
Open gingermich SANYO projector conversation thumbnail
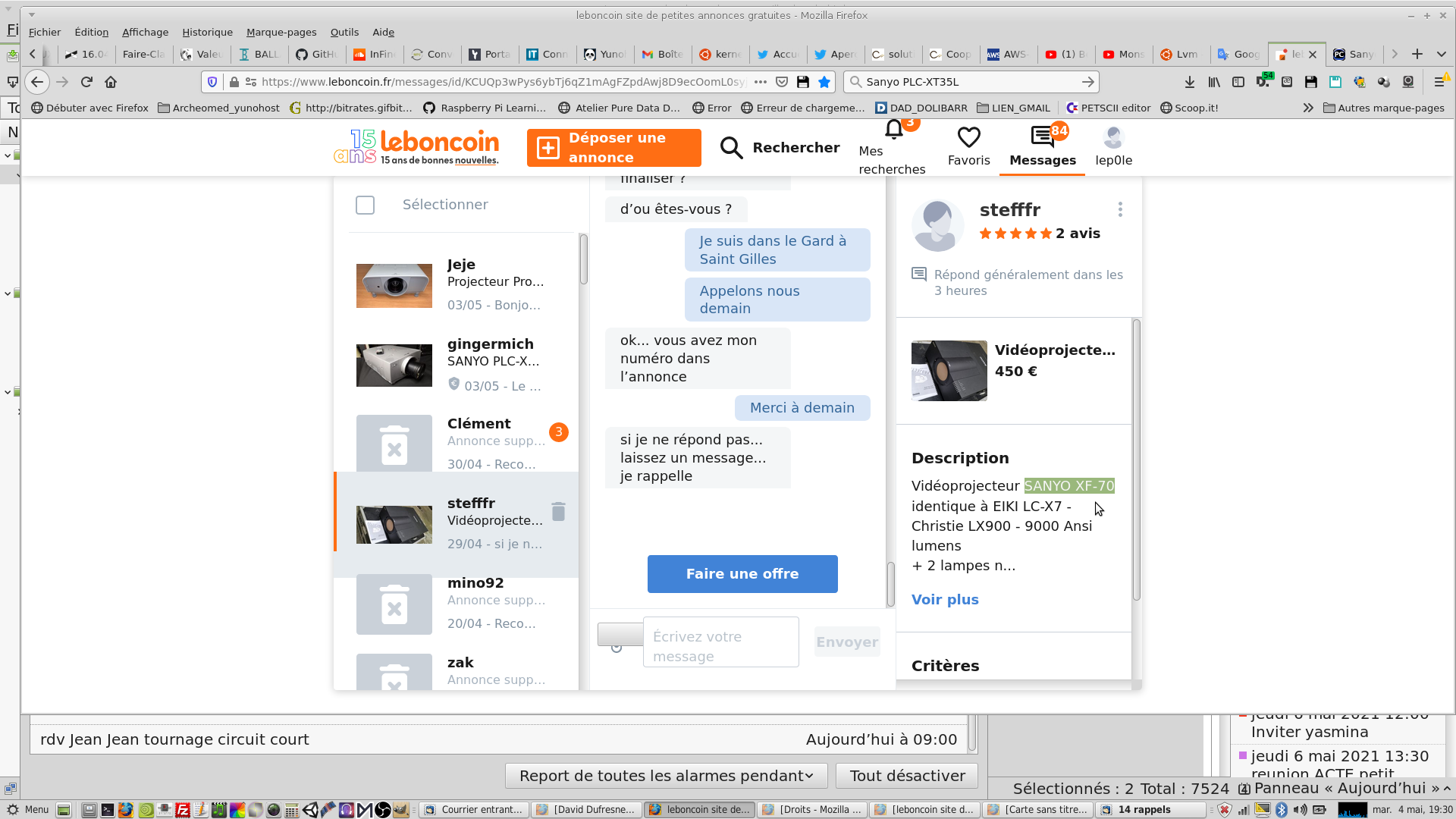tap(394, 366)
